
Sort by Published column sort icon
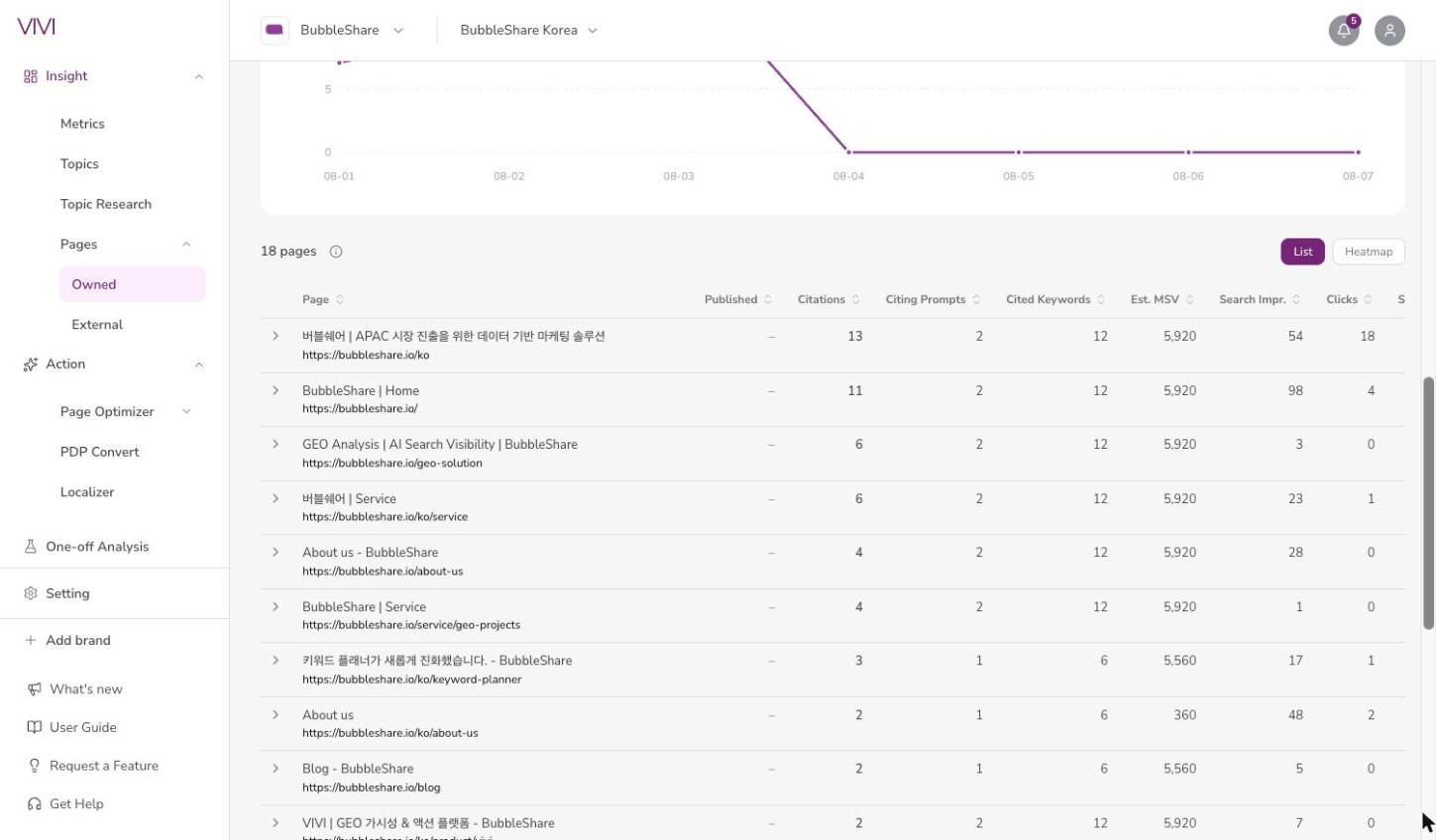point(767,300)
